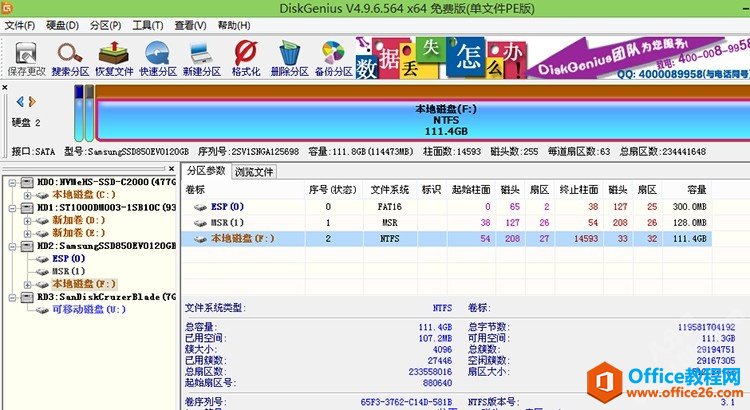
Task: Click the 搜索分区 magnifier icon
Action: click(70, 56)
